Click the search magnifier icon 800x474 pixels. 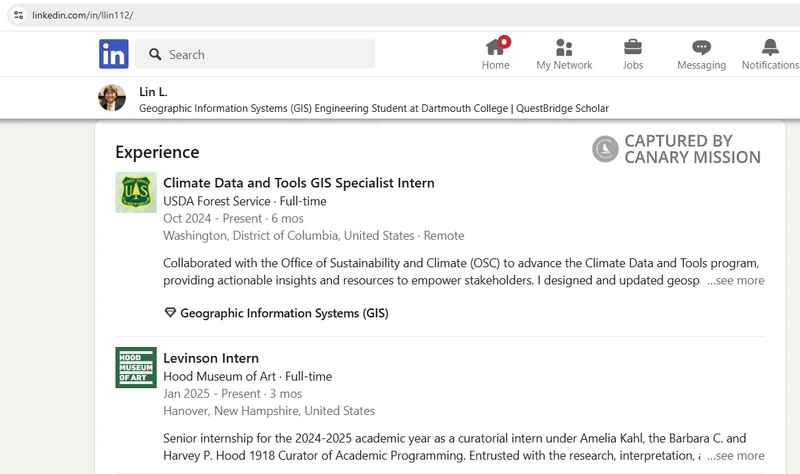(x=155, y=54)
